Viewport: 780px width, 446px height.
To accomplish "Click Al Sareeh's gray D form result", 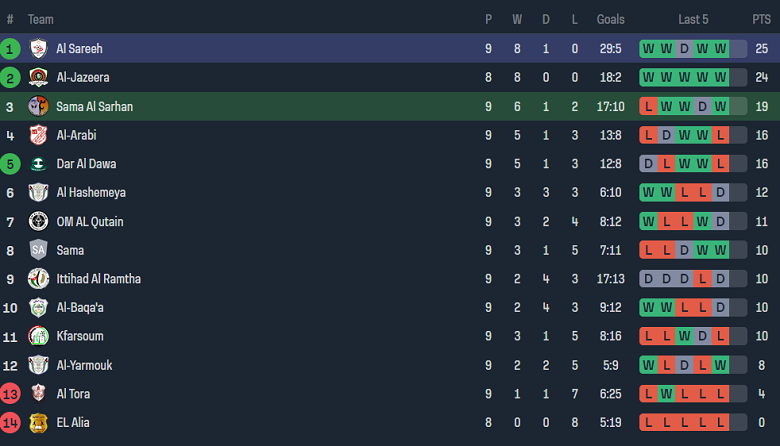I will [x=684, y=48].
